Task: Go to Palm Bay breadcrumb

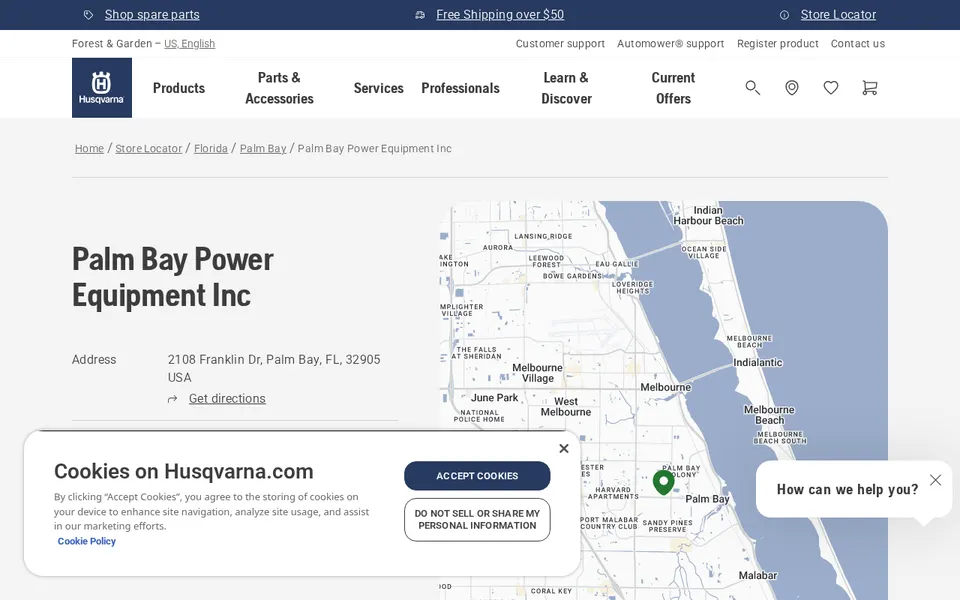Action: coord(263,148)
